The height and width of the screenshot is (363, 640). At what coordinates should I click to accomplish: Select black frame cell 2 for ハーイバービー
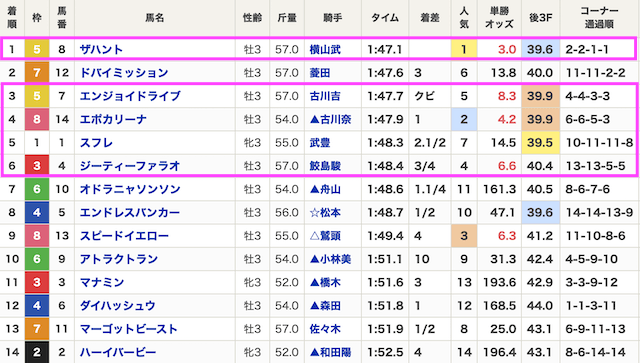[x=37, y=352]
